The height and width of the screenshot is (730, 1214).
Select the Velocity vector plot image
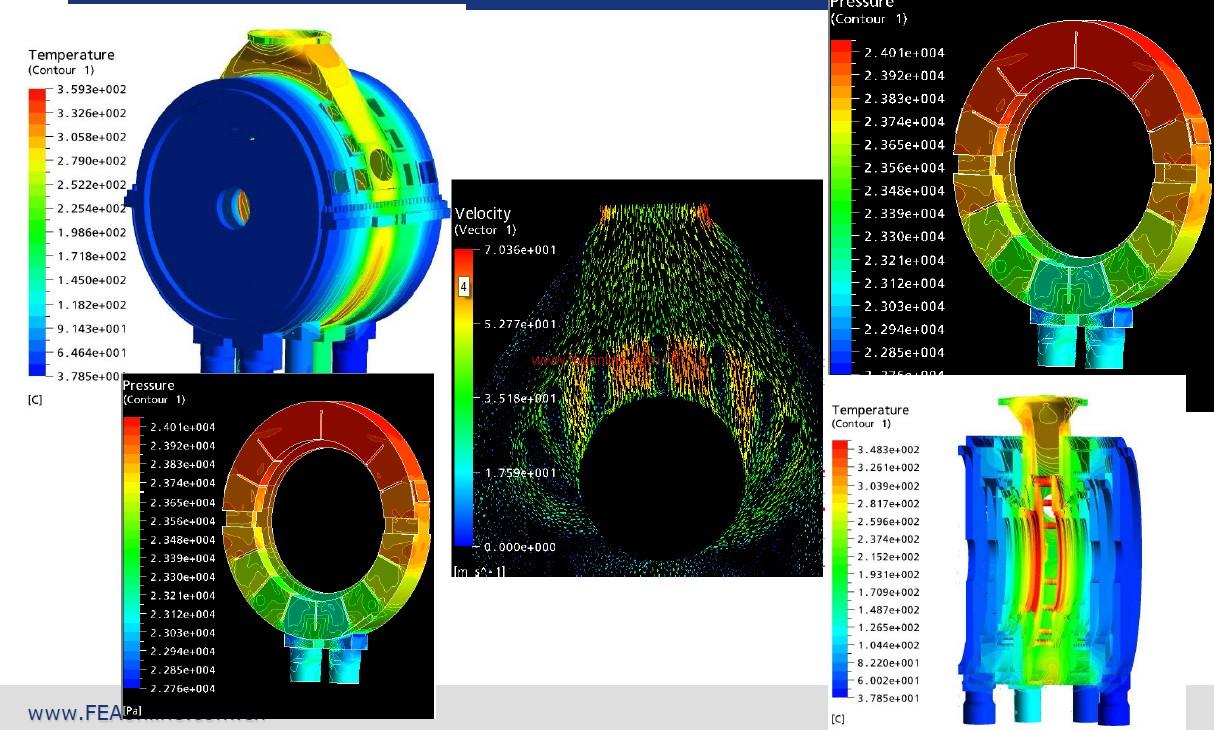(637, 378)
